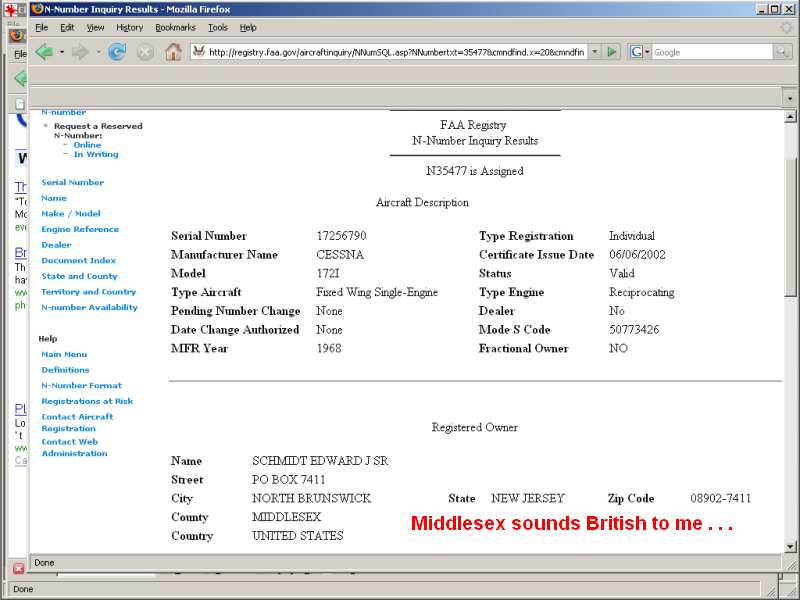Screen dimensions: 800x600
Task: Open the Territory and Country link
Action: [x=89, y=292]
